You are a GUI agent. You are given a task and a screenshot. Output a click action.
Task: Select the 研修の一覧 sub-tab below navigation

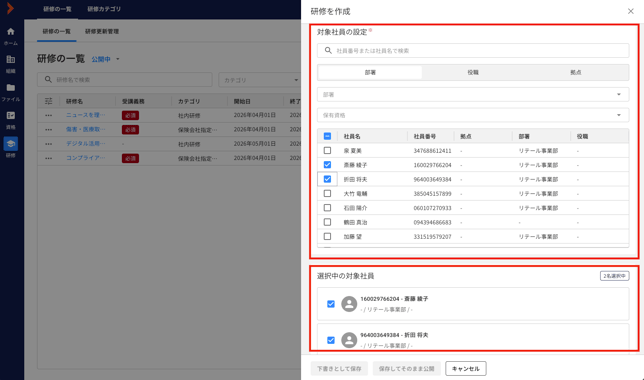click(57, 31)
